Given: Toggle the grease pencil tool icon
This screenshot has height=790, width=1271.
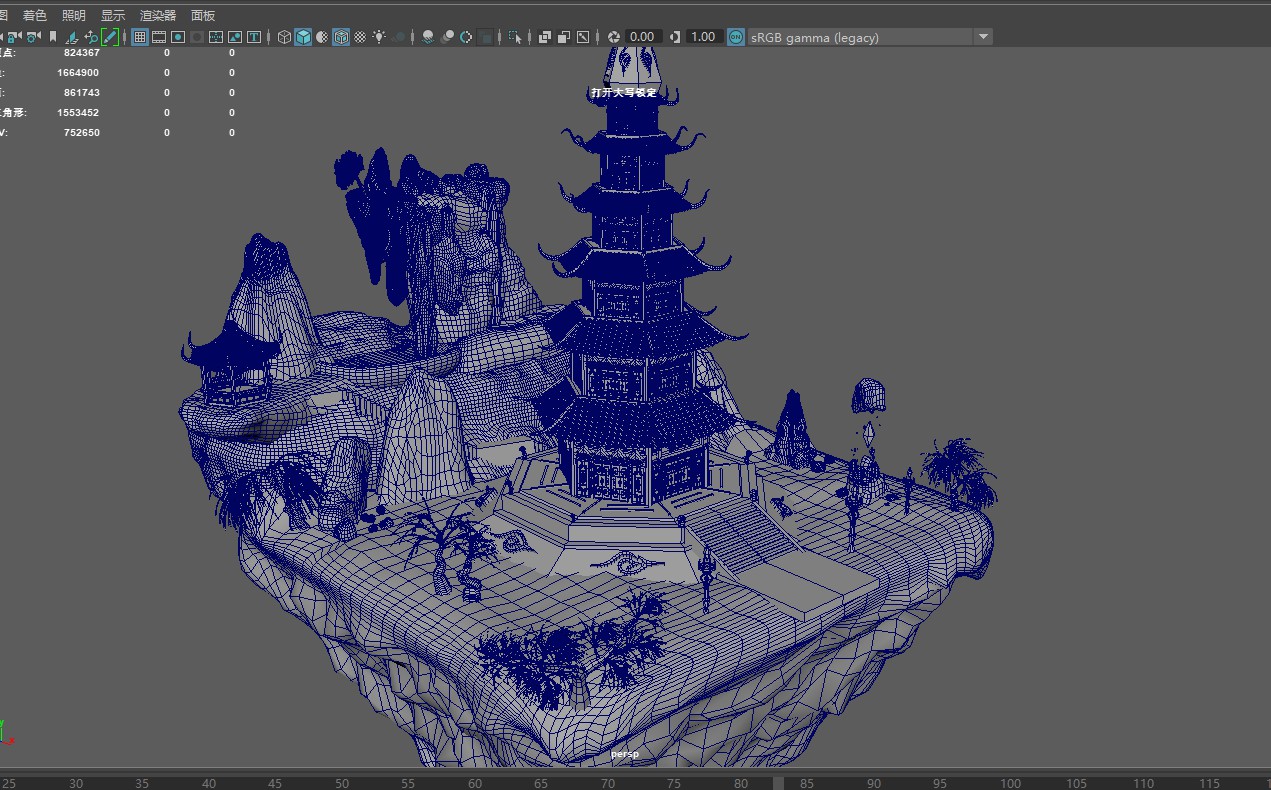Looking at the screenshot, I should 110,37.
